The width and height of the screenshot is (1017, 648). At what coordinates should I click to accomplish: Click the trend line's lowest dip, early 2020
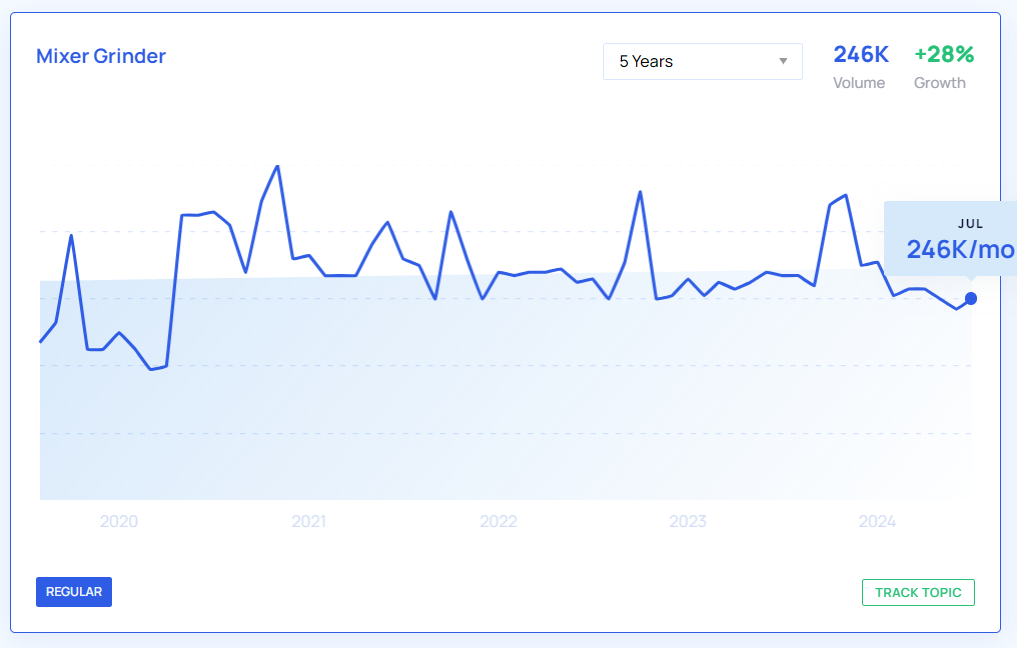(x=151, y=369)
